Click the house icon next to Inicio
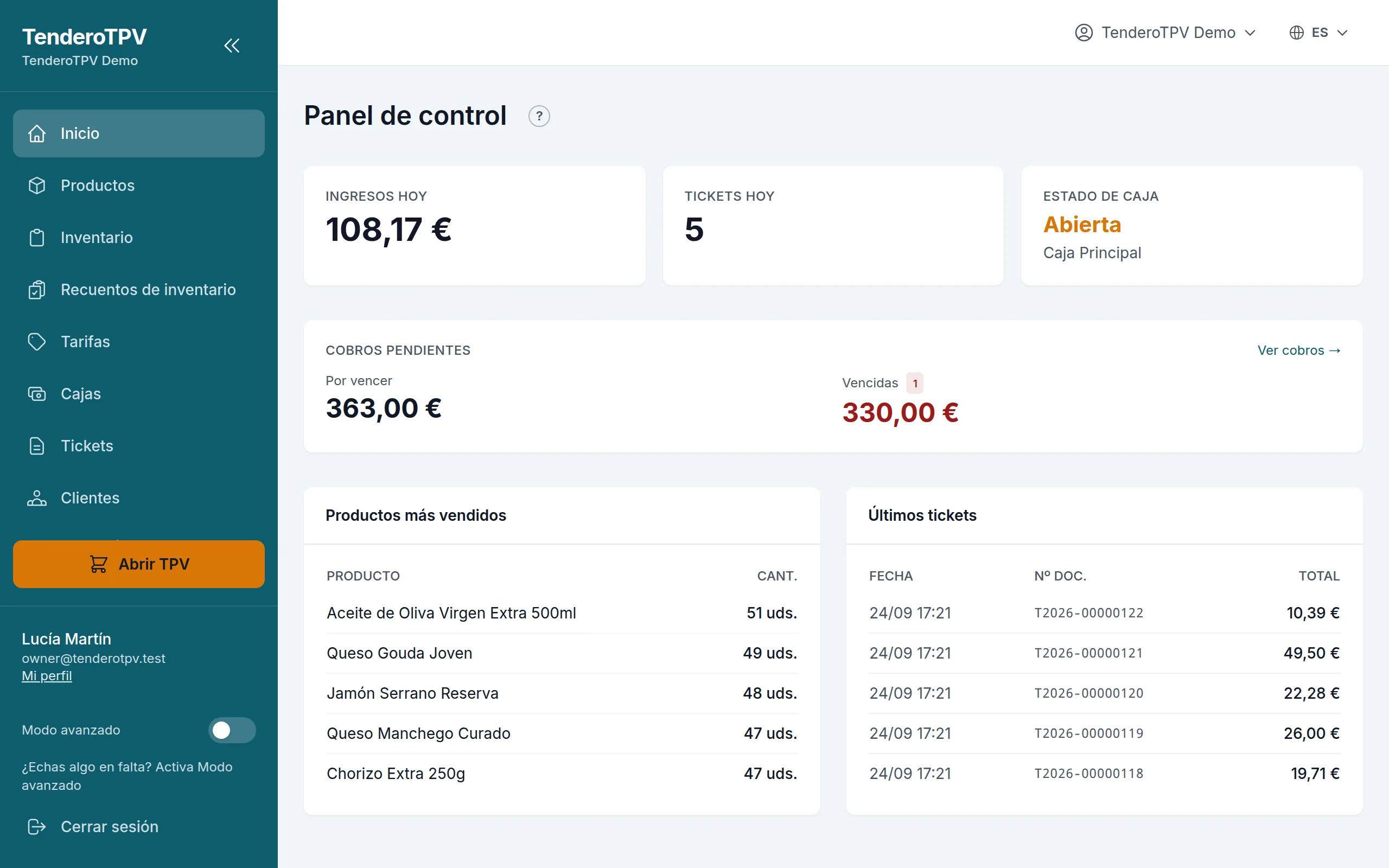 [x=37, y=133]
